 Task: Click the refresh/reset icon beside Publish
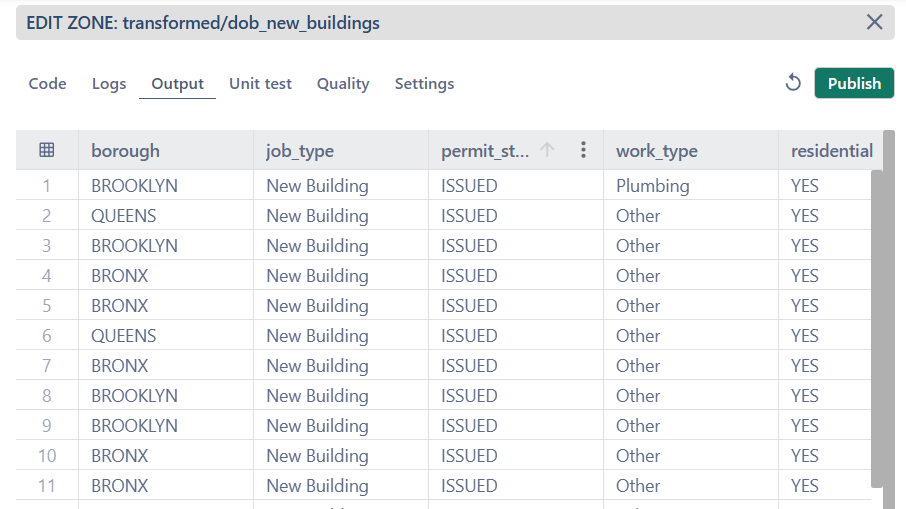click(793, 83)
